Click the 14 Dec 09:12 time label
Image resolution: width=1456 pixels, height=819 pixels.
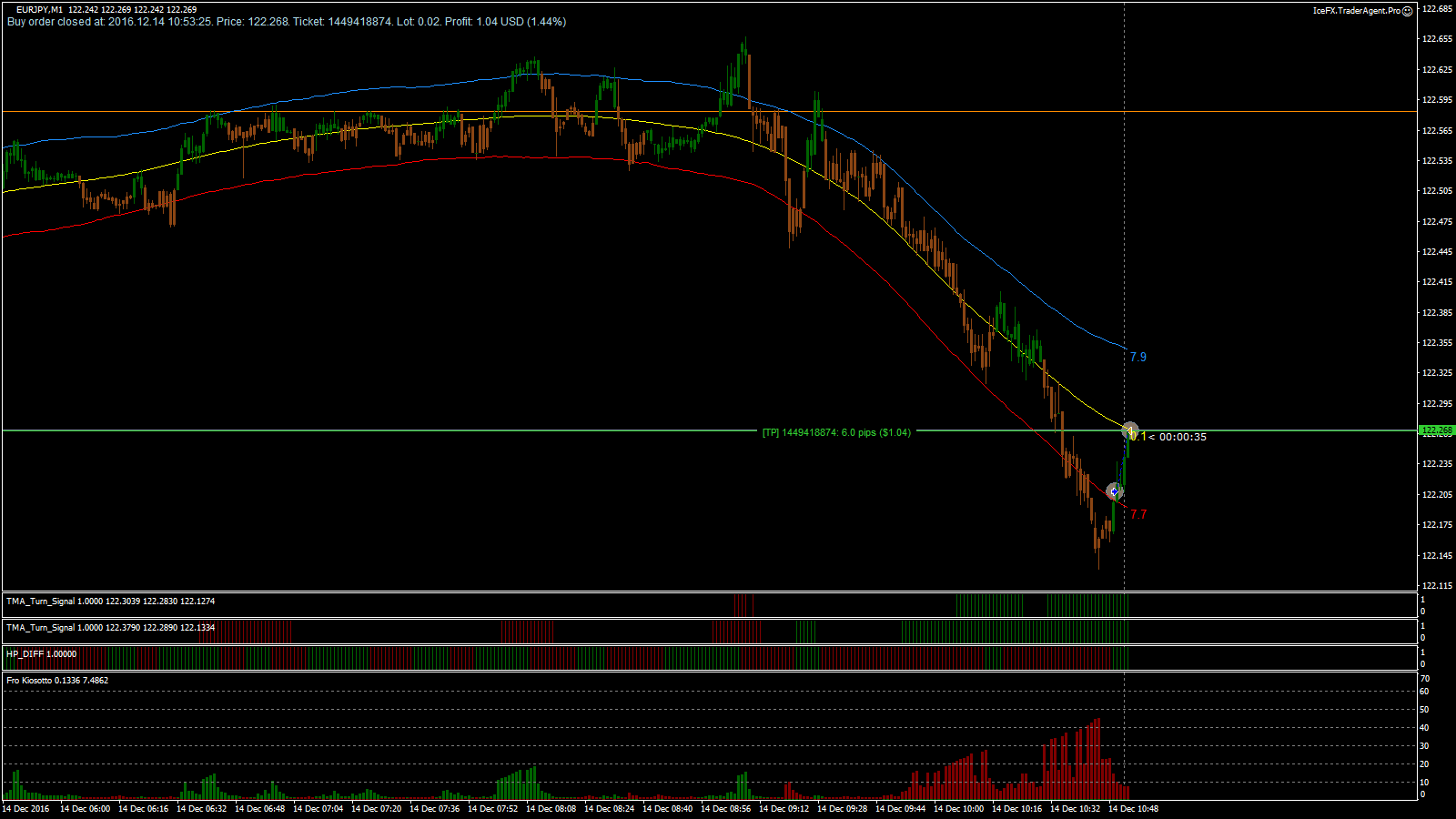point(784,808)
